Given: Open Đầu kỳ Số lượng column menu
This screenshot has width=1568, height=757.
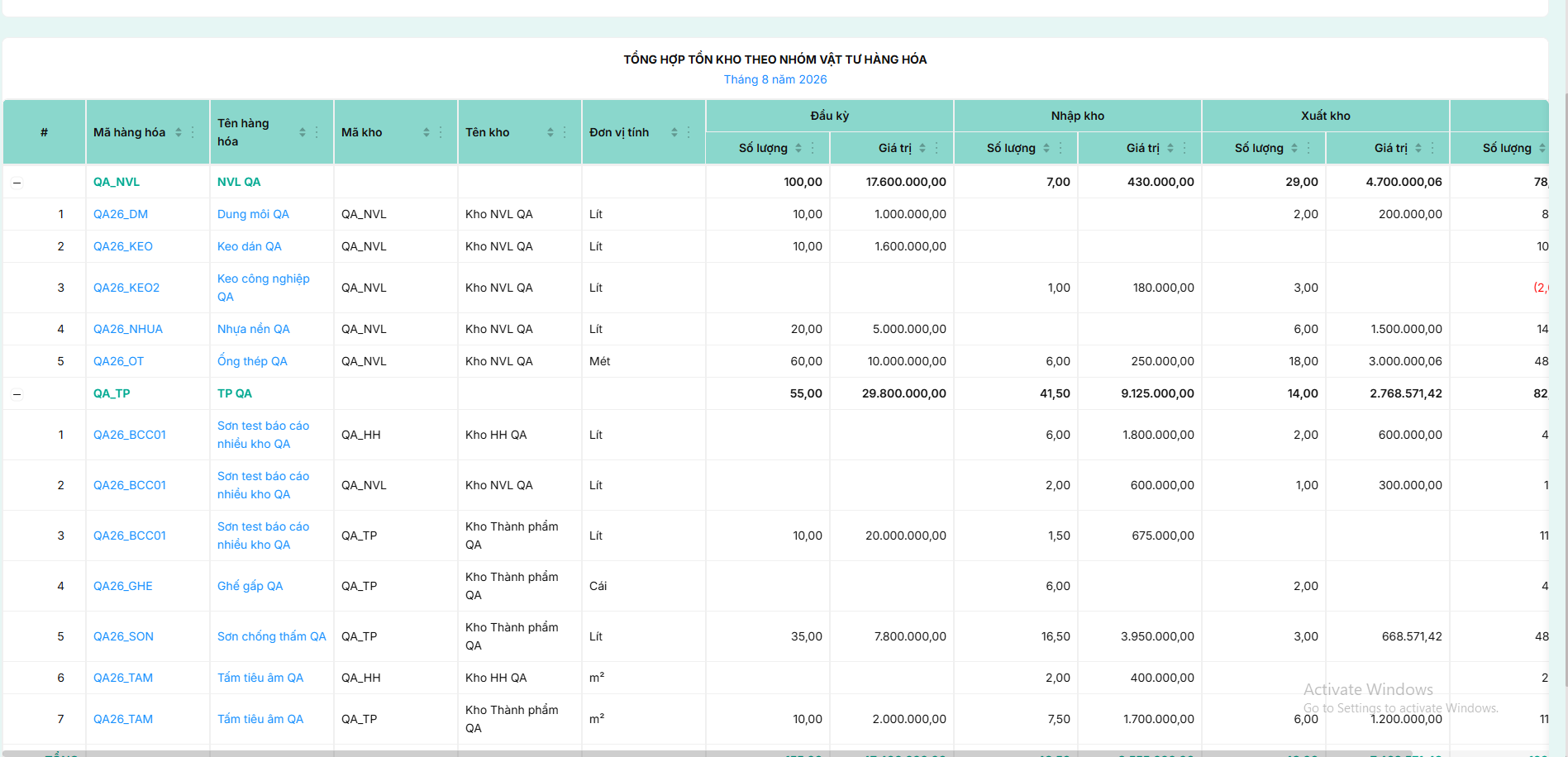Looking at the screenshot, I should (x=813, y=148).
